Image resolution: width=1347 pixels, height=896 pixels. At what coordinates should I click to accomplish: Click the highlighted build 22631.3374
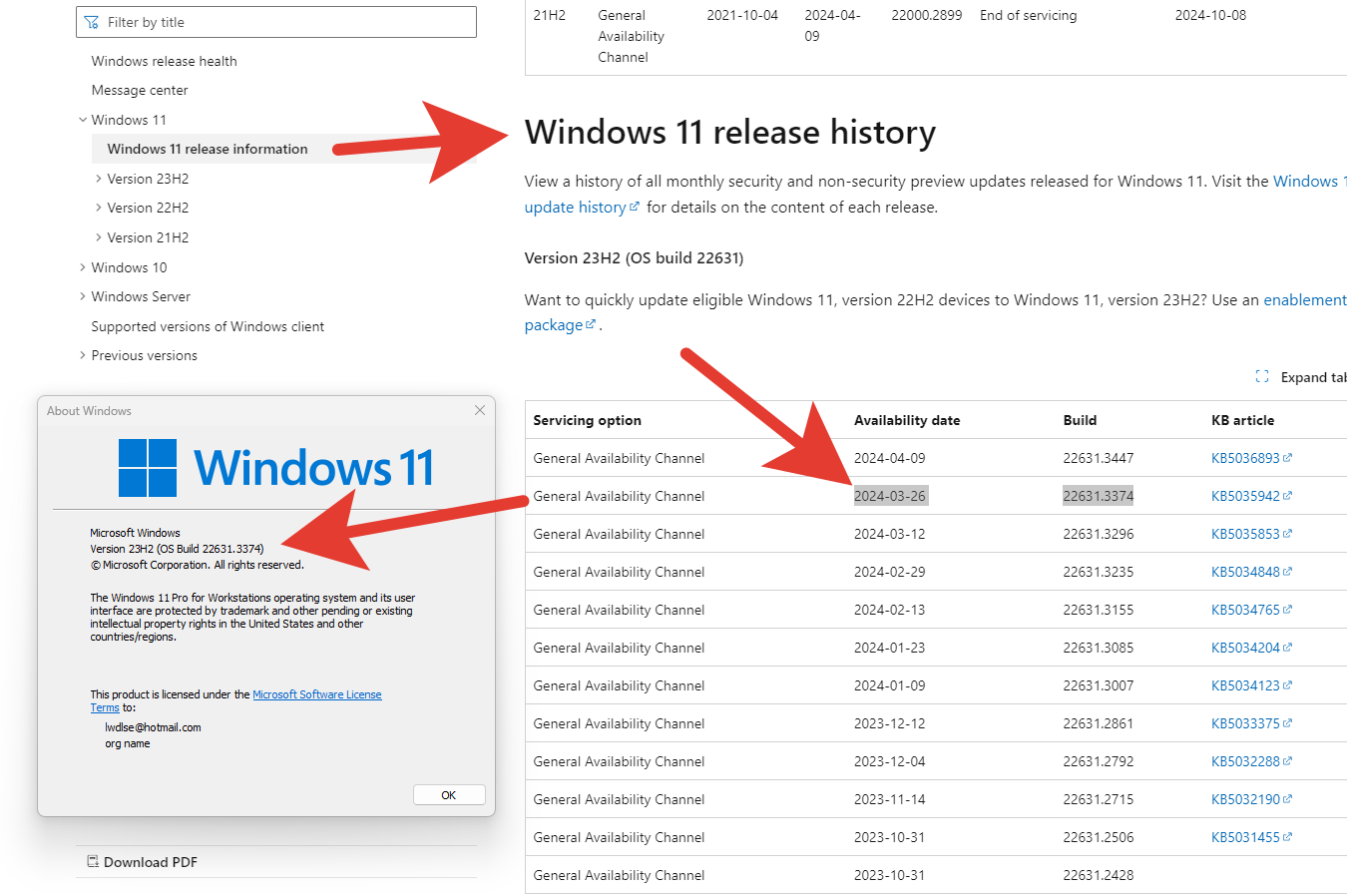pos(1099,496)
